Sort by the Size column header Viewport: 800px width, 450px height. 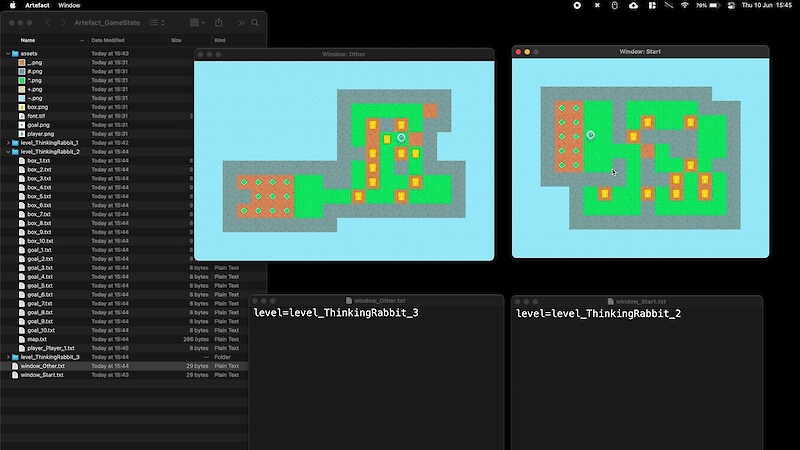click(176, 40)
